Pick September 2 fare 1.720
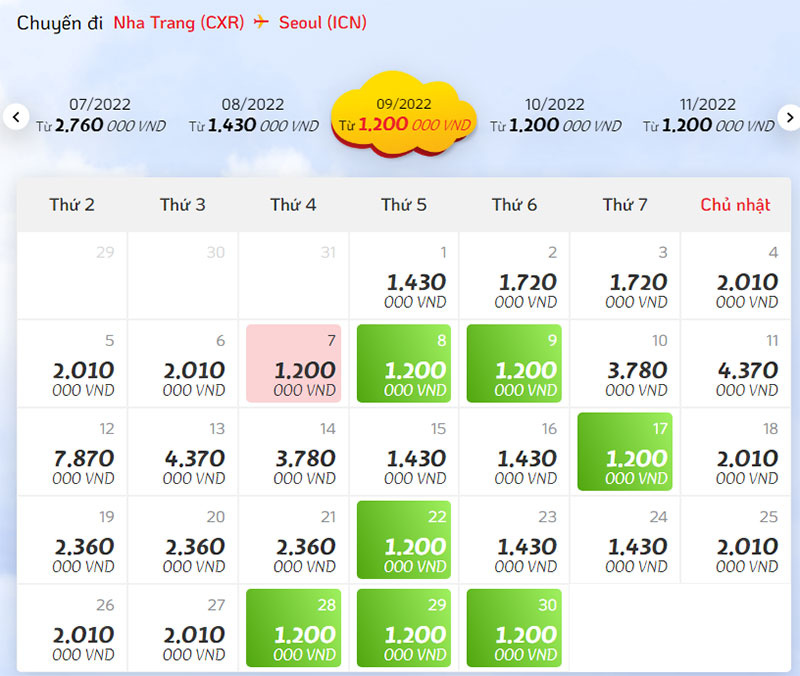This screenshot has width=800, height=676. coord(514,276)
